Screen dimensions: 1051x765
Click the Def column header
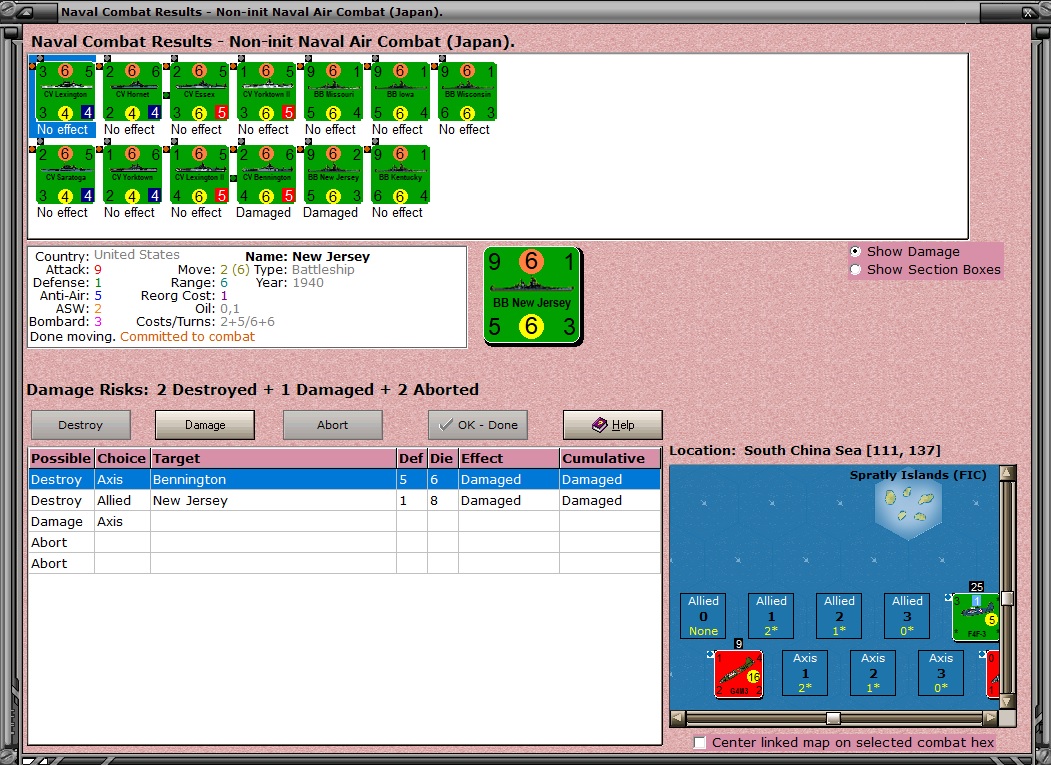click(412, 459)
